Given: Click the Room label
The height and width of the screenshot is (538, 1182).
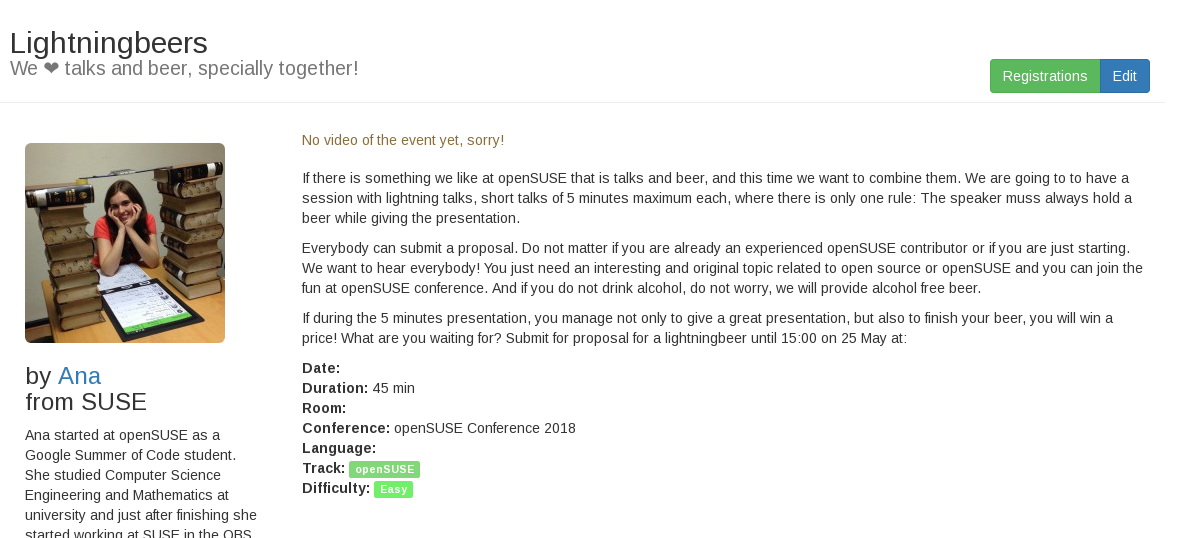Looking at the screenshot, I should [324, 408].
